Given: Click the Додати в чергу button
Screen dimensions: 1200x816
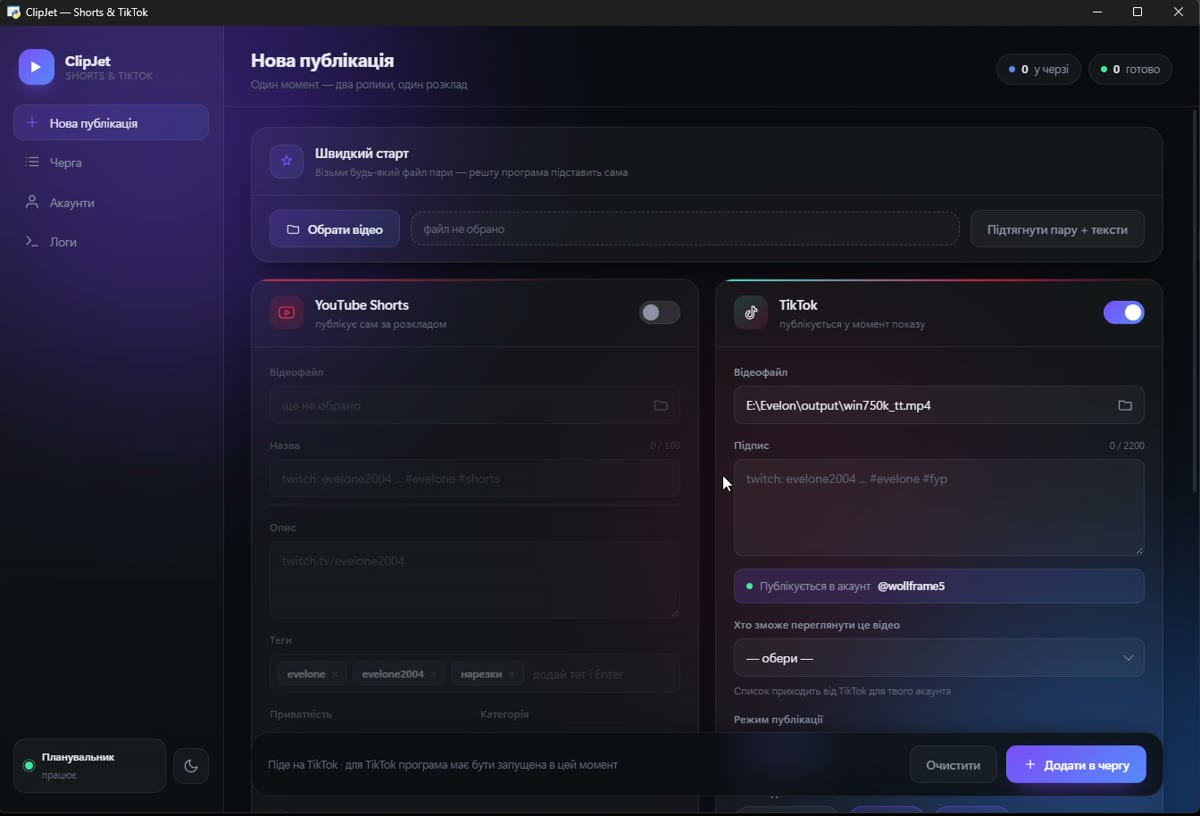Looking at the screenshot, I should tap(1076, 765).
